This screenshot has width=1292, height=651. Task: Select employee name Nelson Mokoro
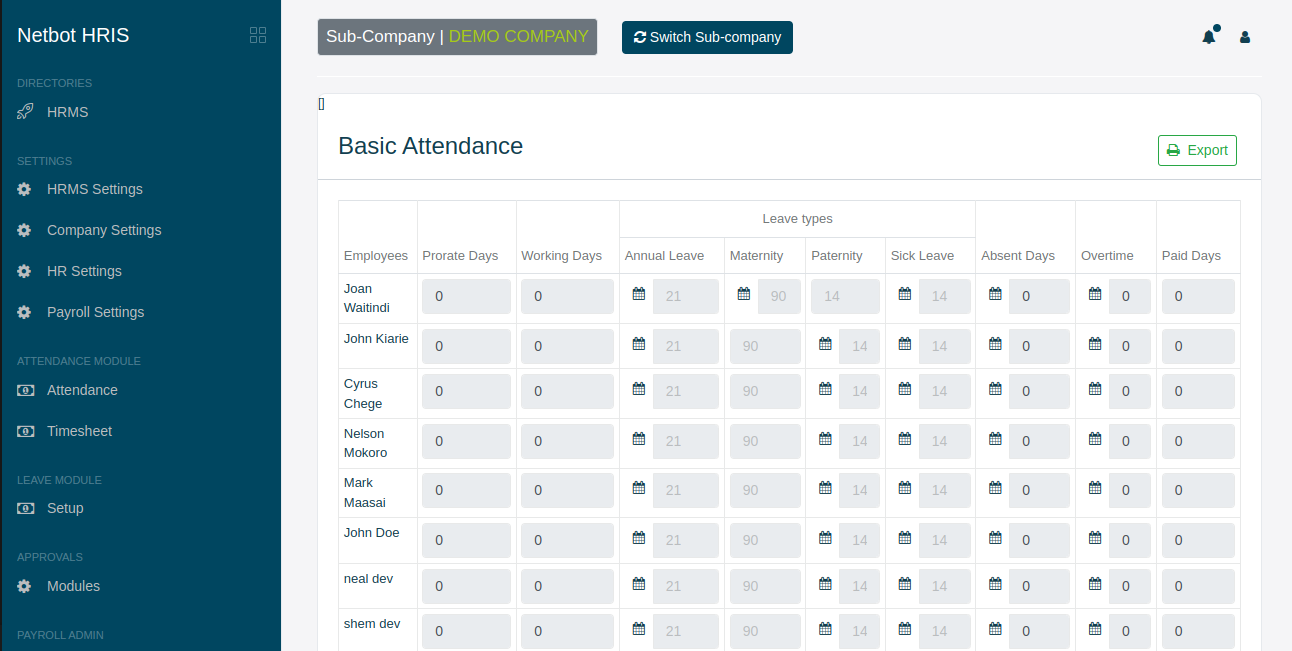coord(367,443)
